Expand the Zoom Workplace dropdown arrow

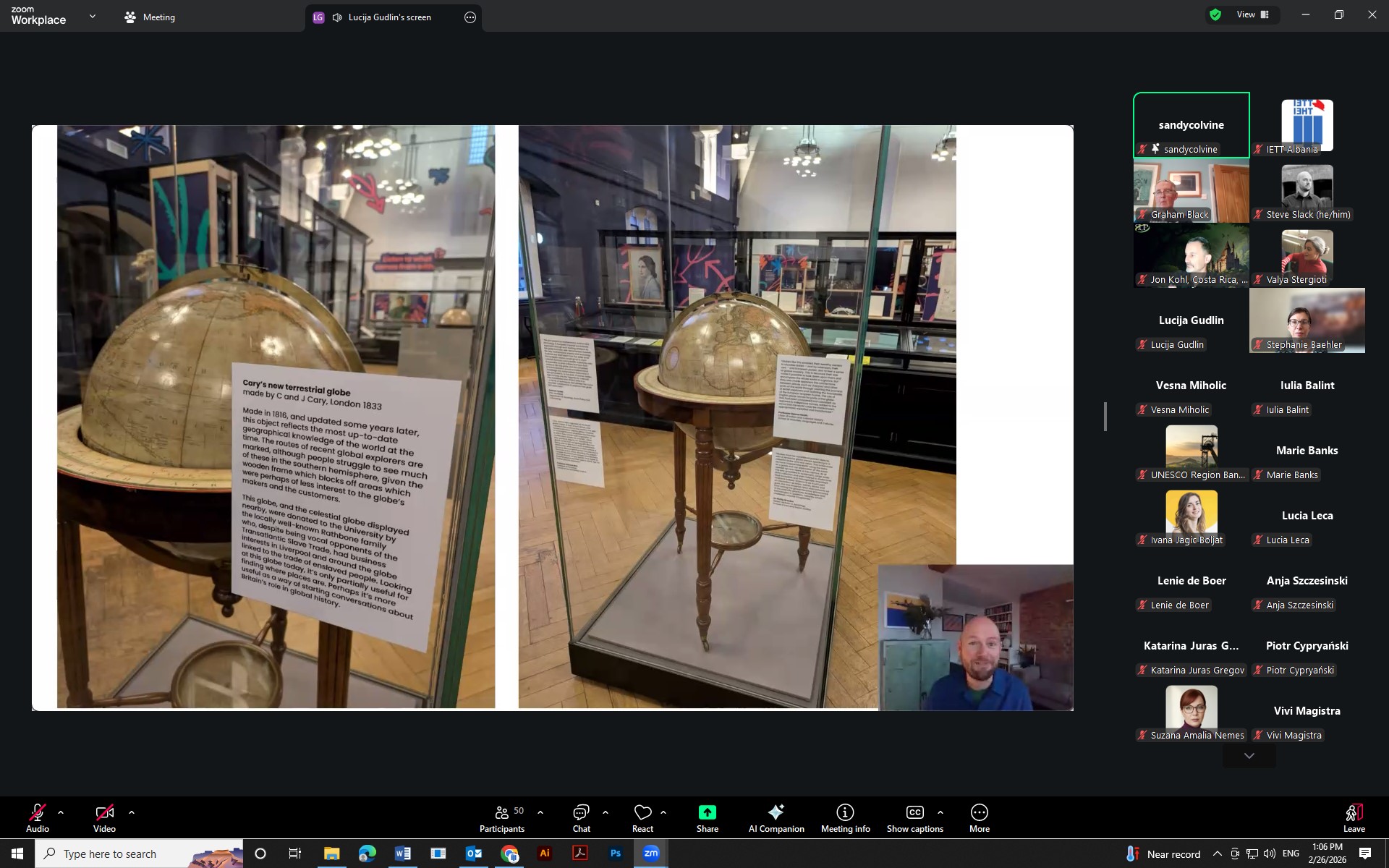(x=92, y=16)
